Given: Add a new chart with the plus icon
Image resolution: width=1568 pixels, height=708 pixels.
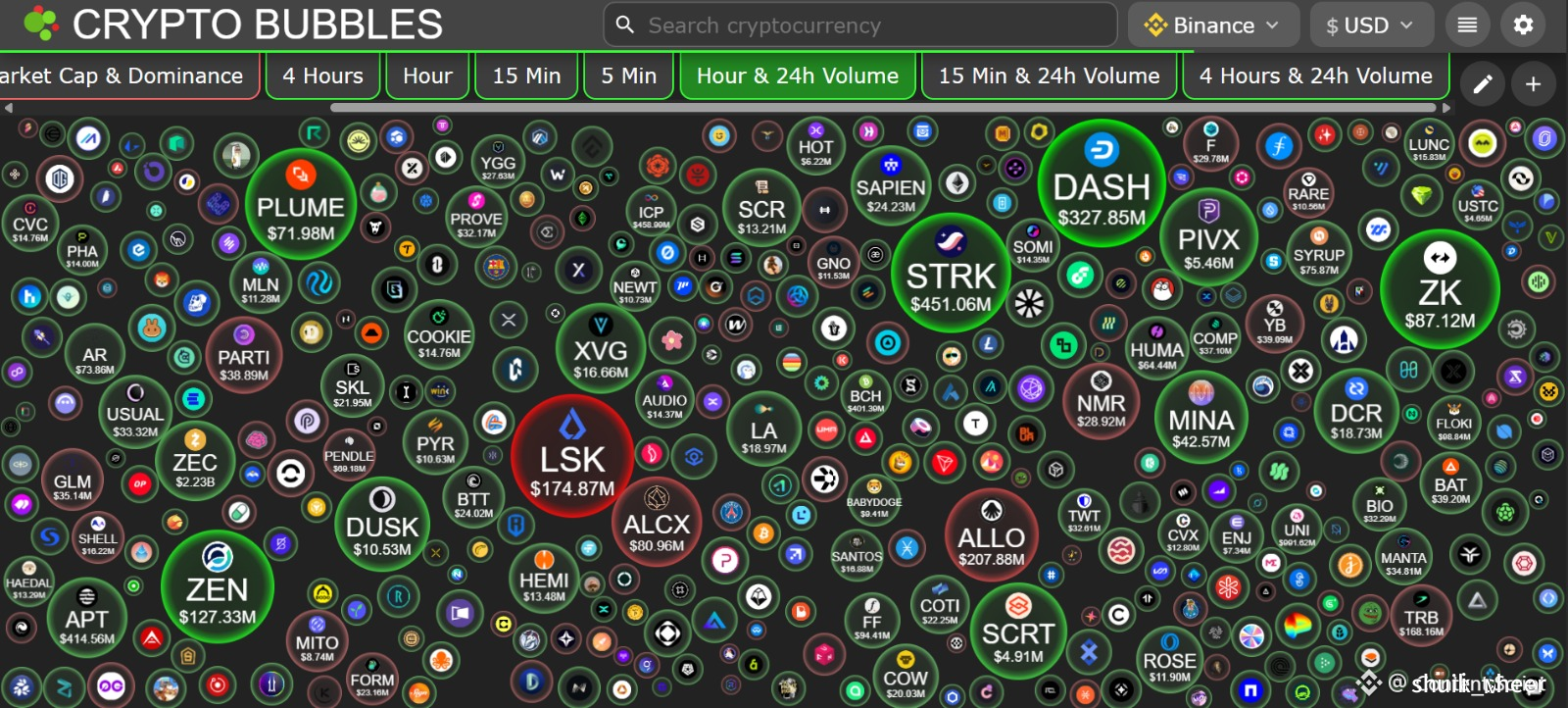Looking at the screenshot, I should [x=1534, y=84].
